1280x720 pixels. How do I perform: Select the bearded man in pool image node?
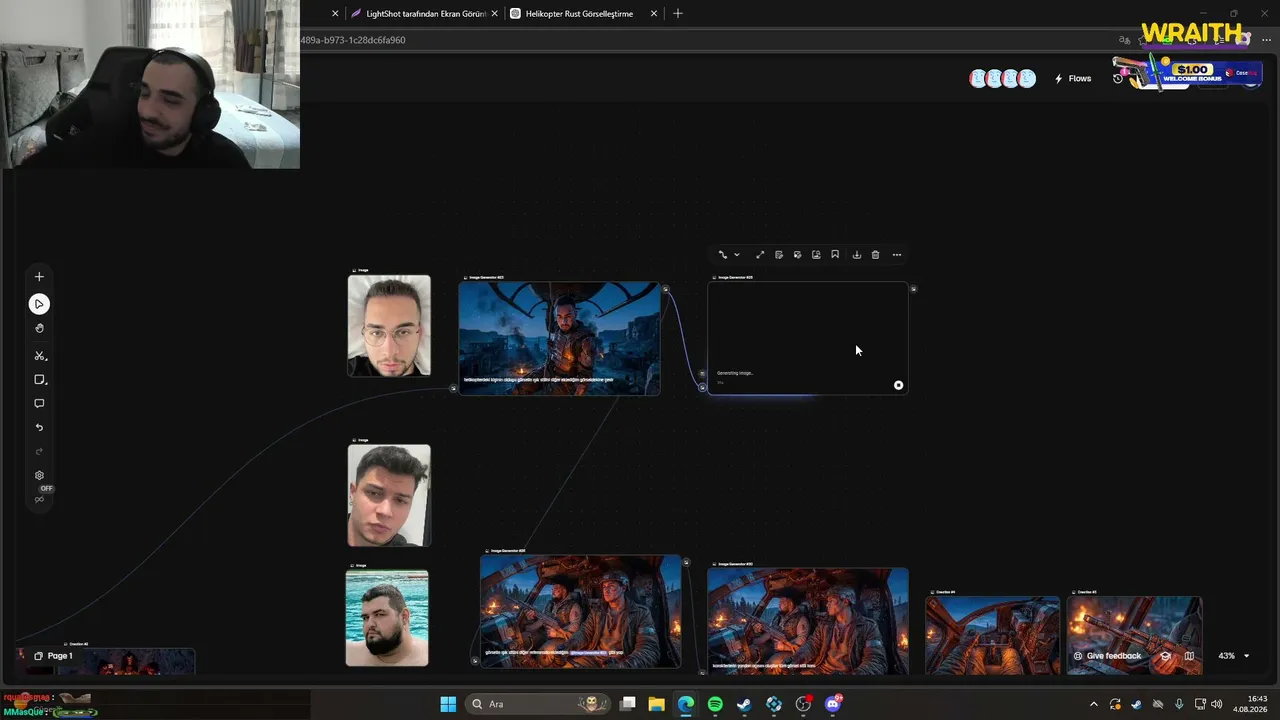(387, 618)
